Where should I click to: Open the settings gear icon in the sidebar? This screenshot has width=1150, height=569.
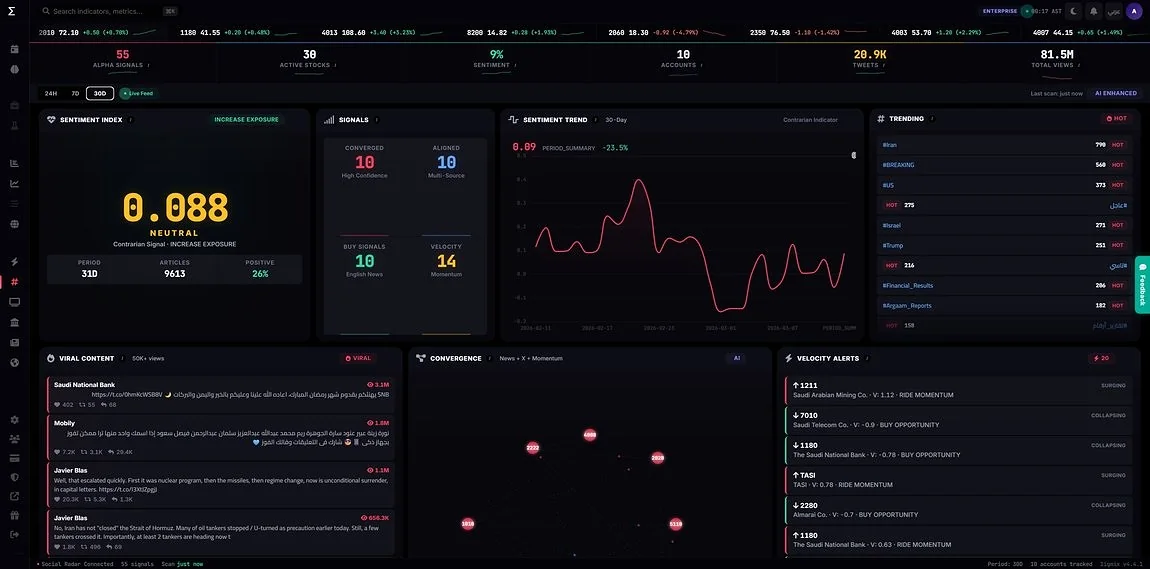point(15,419)
